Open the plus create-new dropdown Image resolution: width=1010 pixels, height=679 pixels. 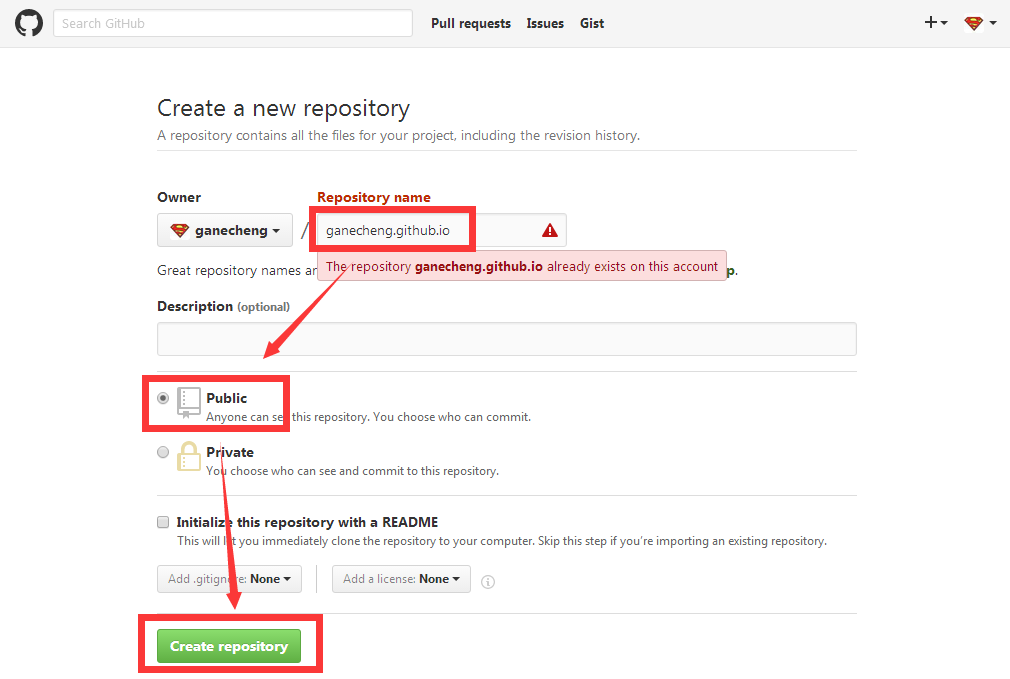pos(936,23)
